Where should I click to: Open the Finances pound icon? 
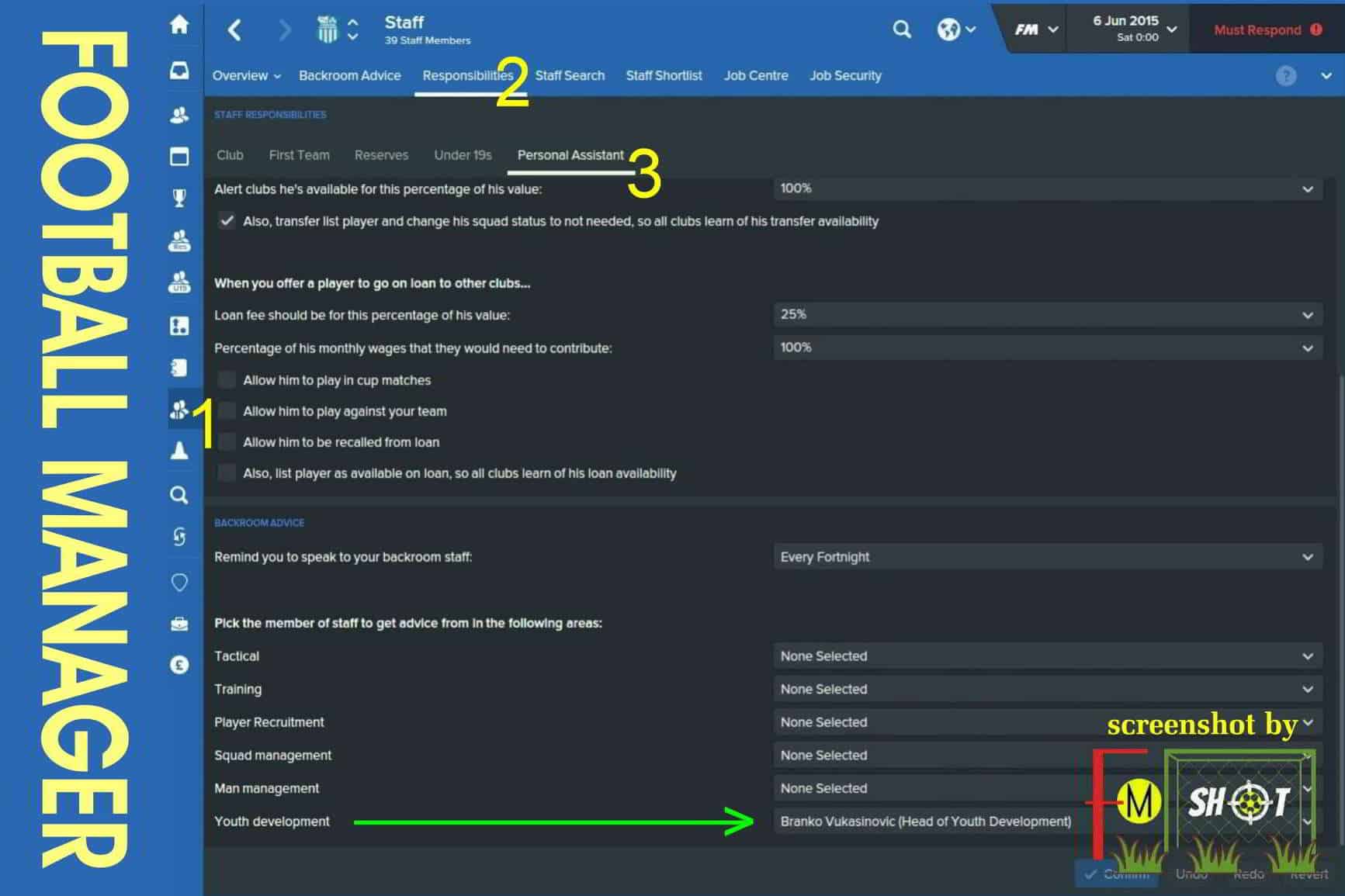point(179,665)
